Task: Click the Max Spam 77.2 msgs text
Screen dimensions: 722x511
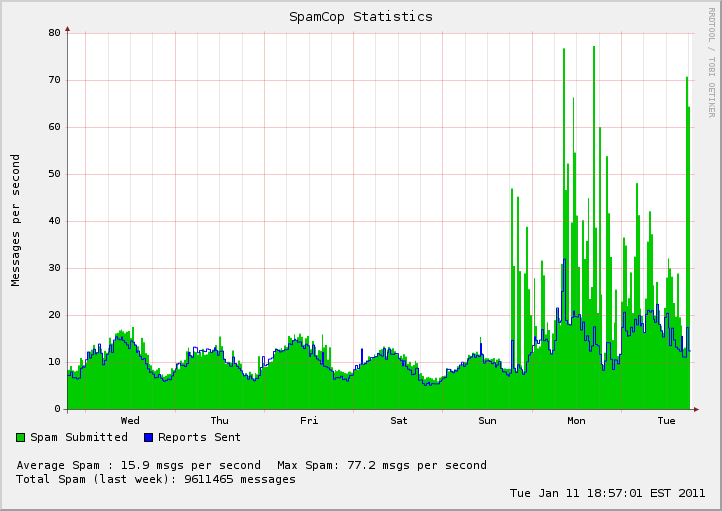Action: click(x=381, y=465)
